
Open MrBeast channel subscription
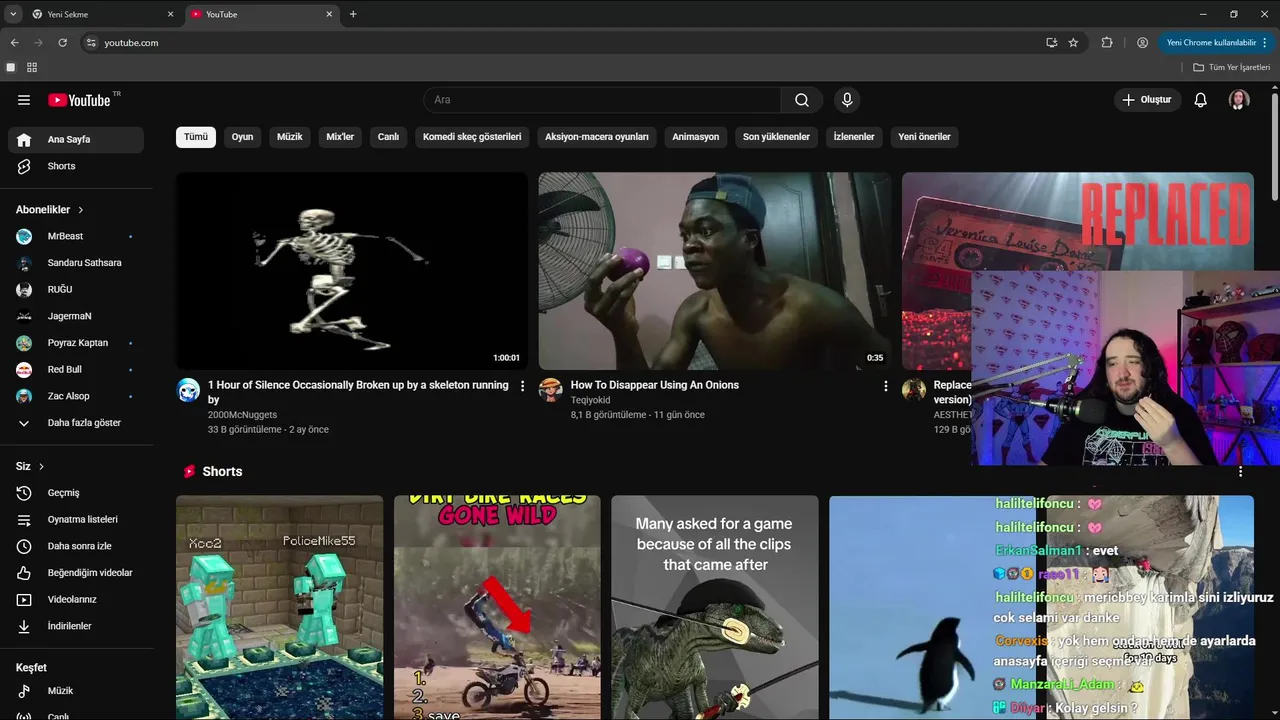click(x=76, y=236)
